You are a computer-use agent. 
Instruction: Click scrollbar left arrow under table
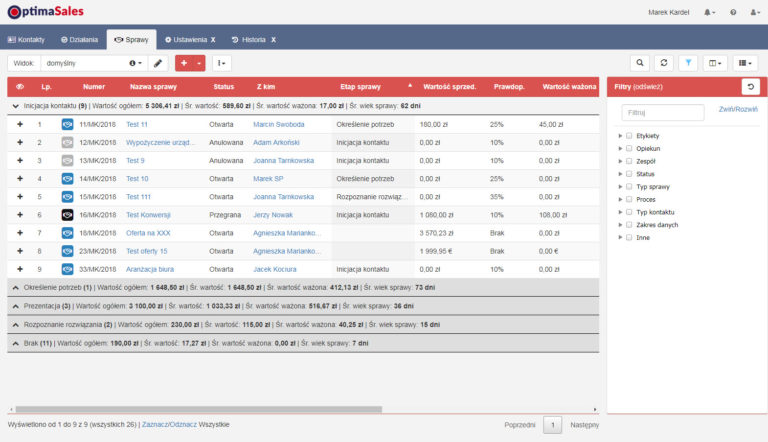click(11, 409)
